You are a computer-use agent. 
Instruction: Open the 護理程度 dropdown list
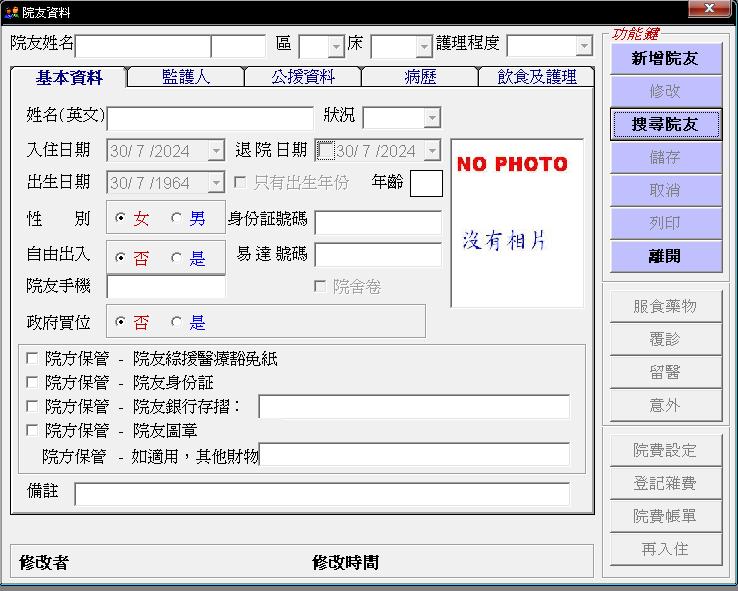584,46
